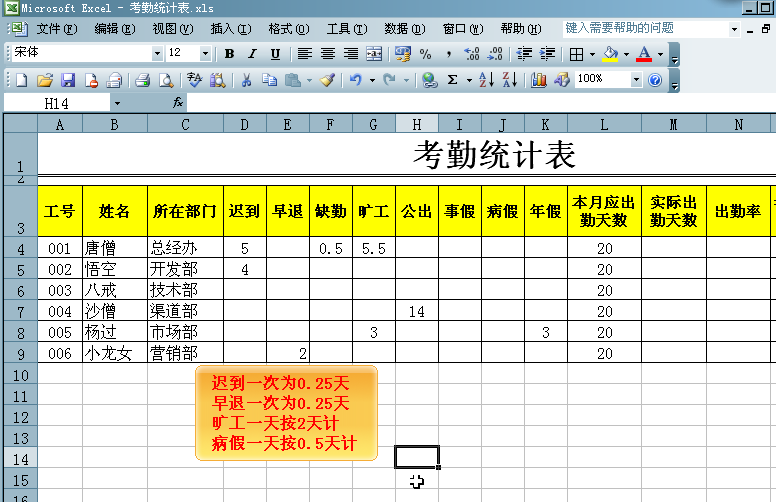Toggle underline formatting

click(x=276, y=54)
